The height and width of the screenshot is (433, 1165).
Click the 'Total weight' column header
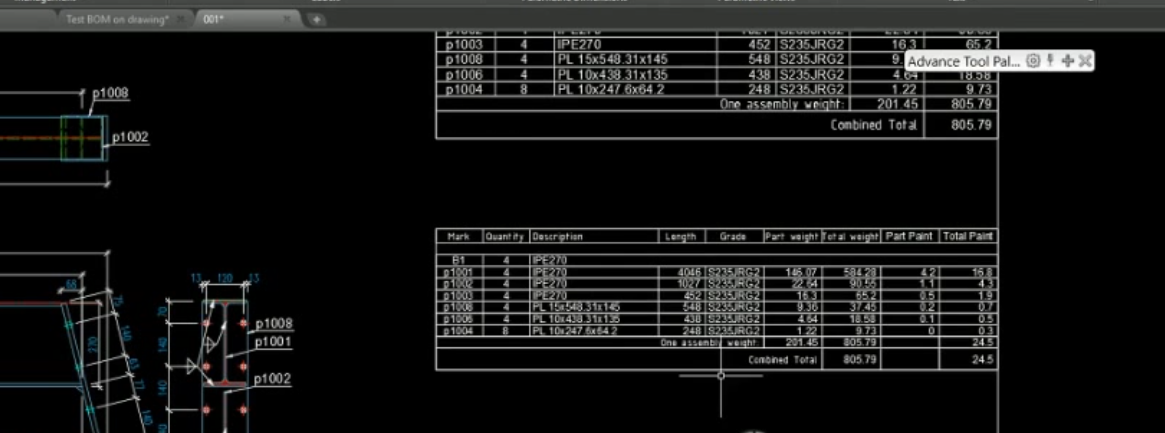851,236
